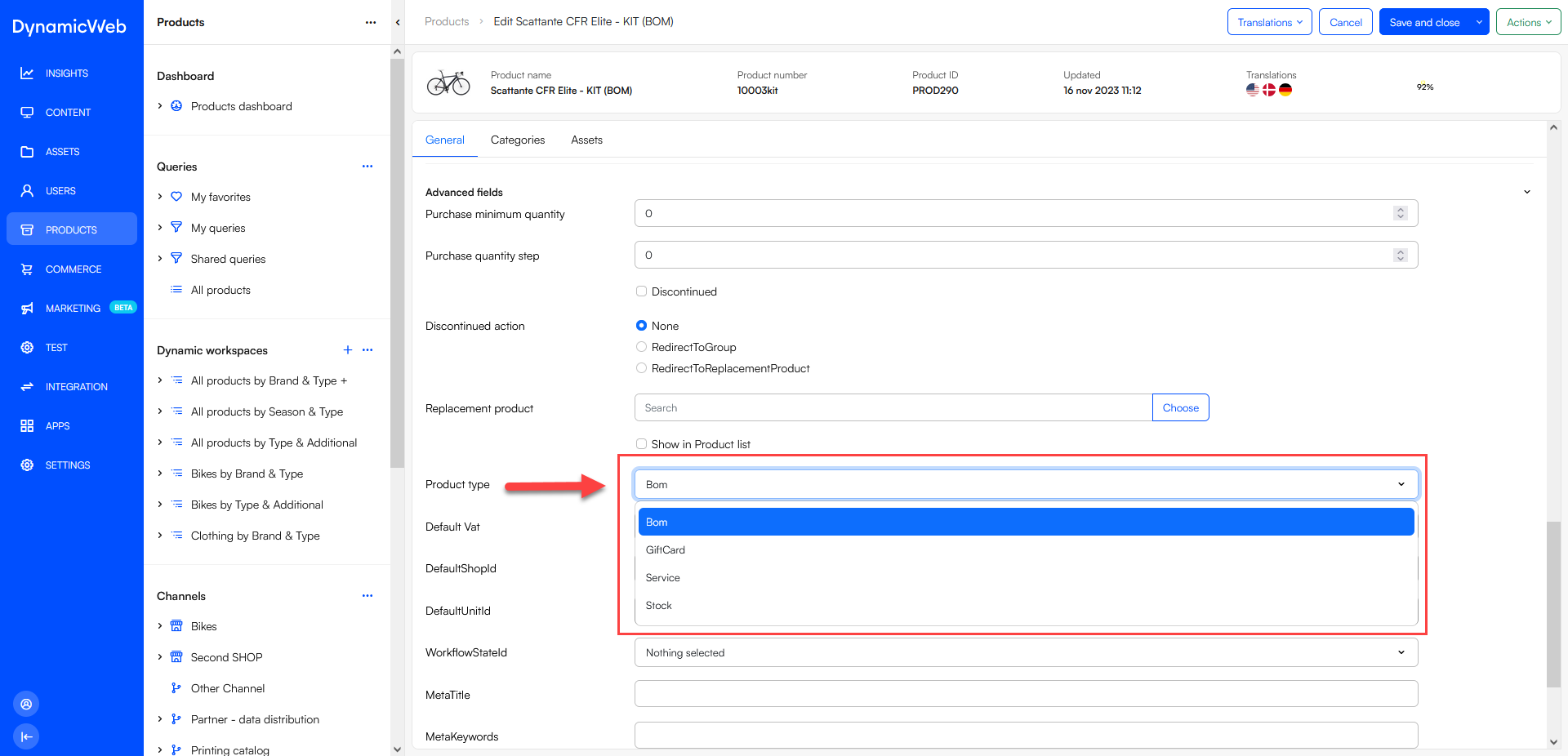1568x756 pixels.
Task: Add new dynamic workspace plus icon
Action: pyautogui.click(x=348, y=350)
